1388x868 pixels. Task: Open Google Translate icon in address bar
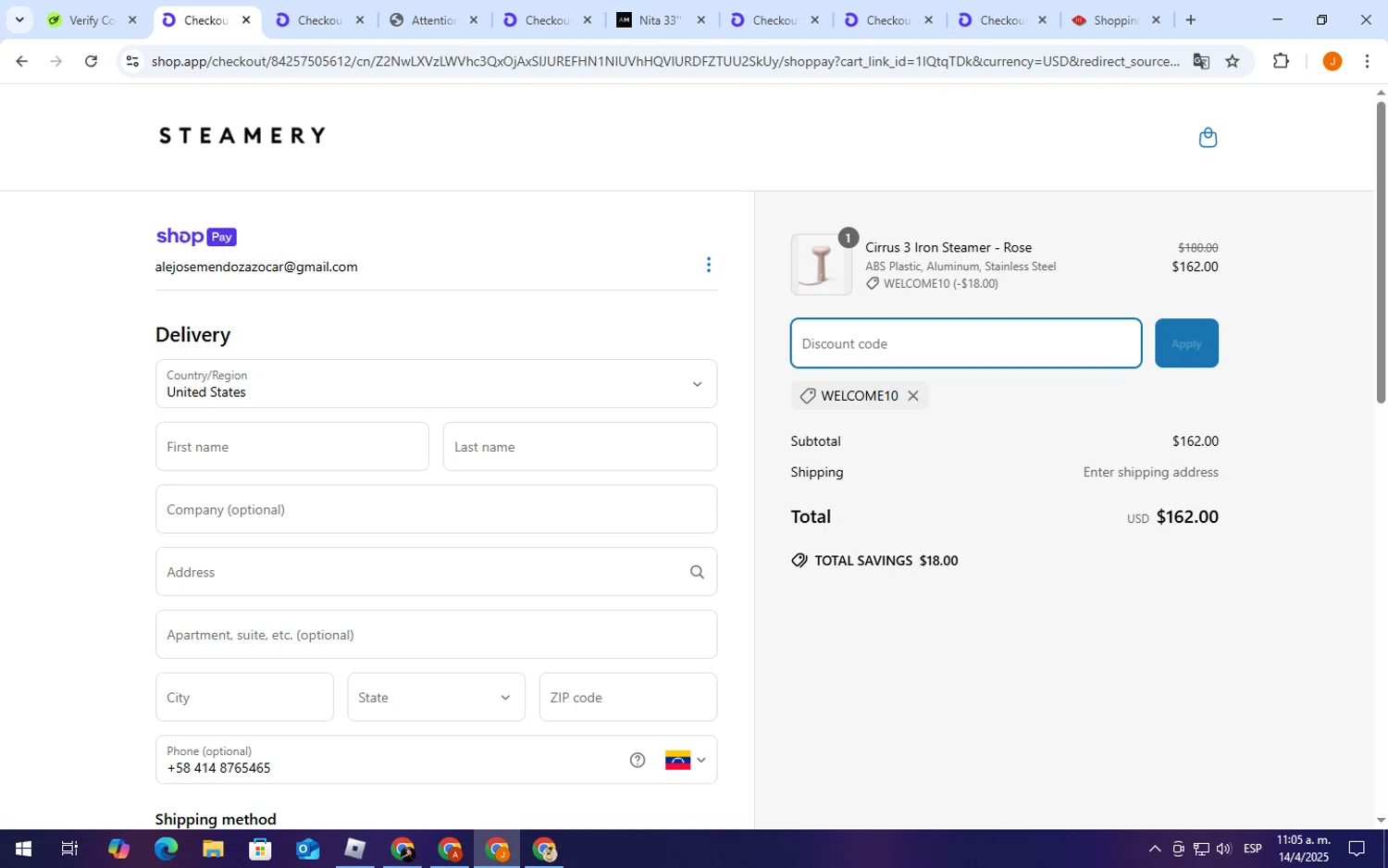pyautogui.click(x=1201, y=61)
